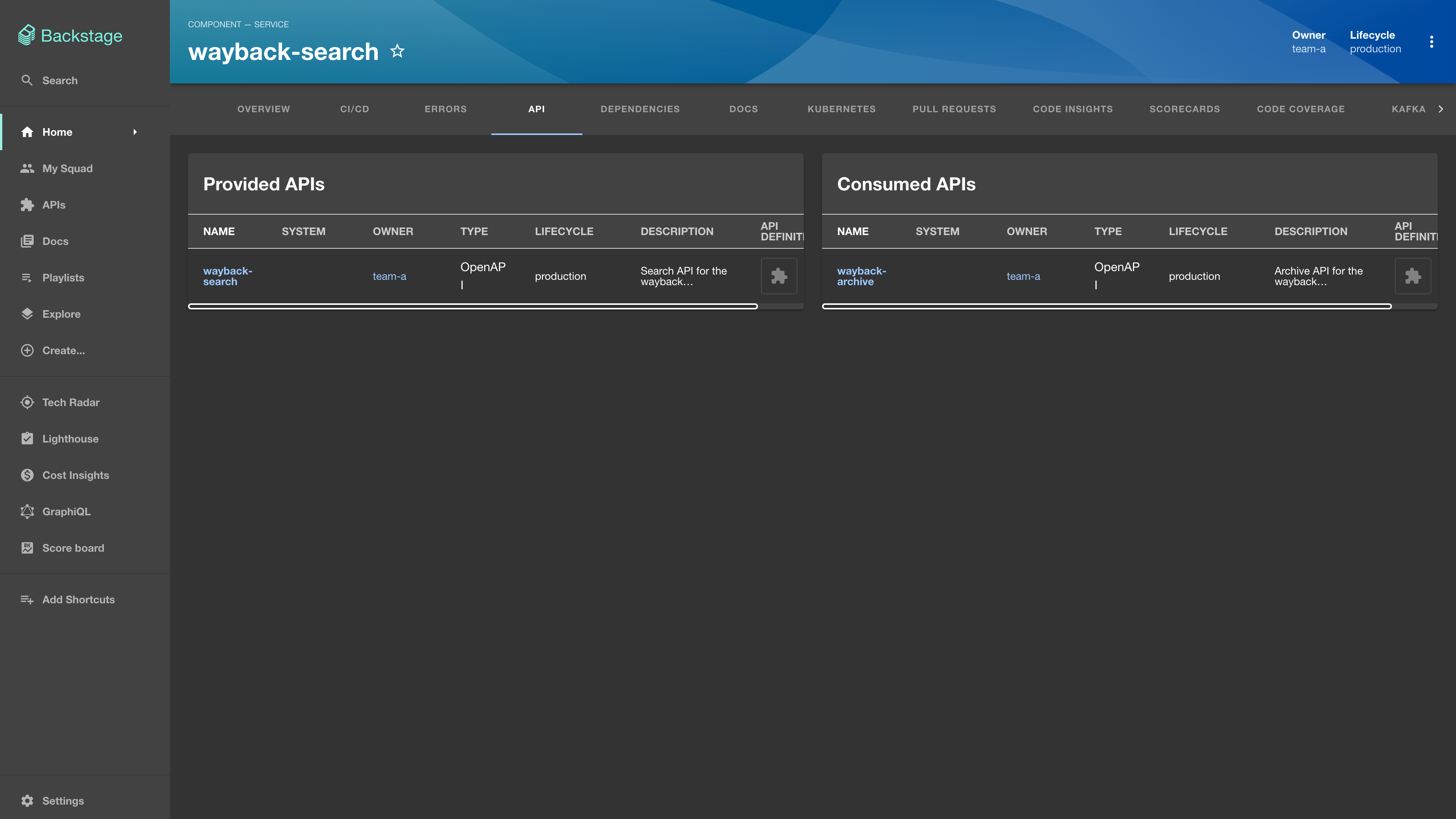Open the three-dot entity context menu

1431,42
